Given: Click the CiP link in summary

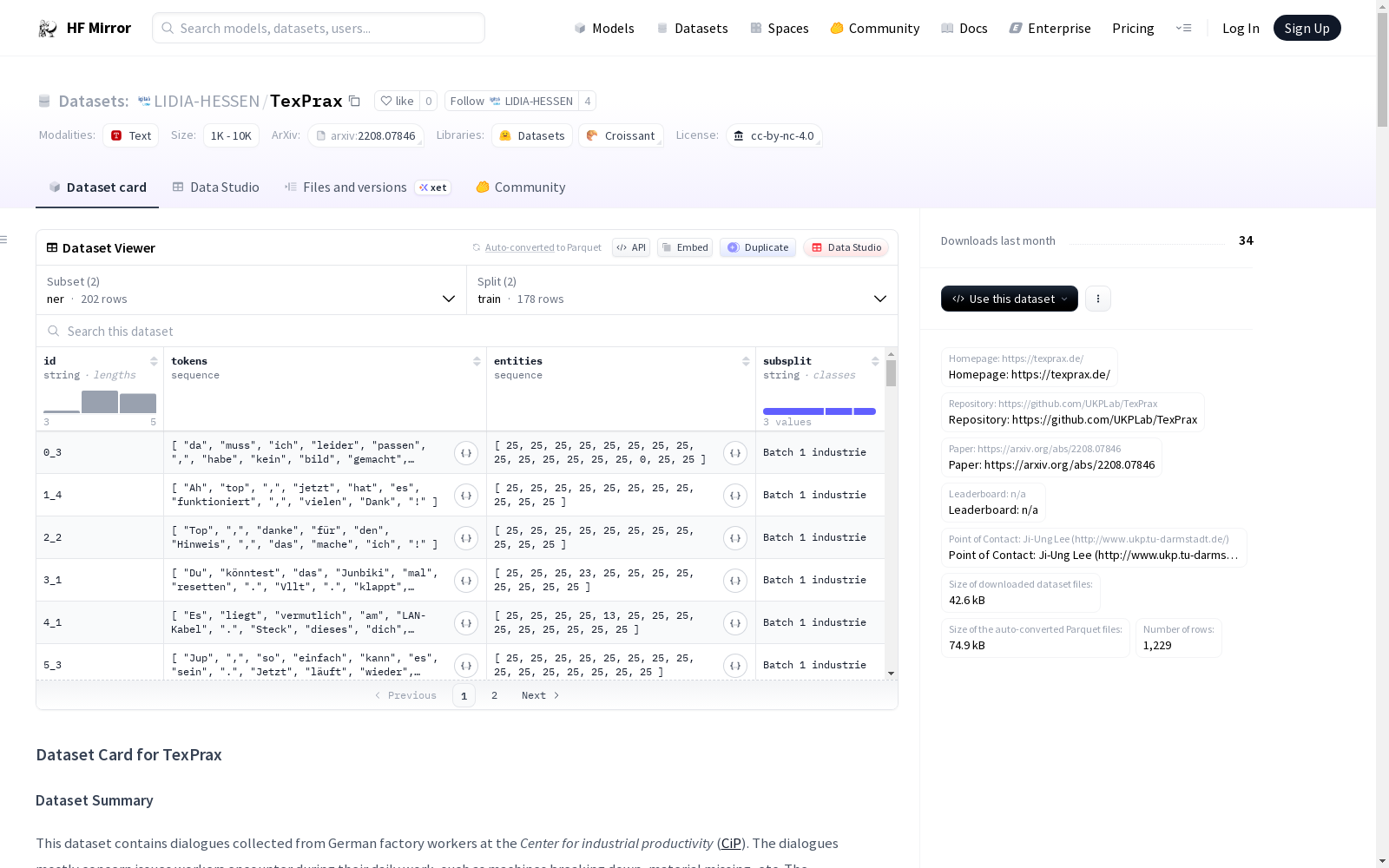Looking at the screenshot, I should point(731,844).
